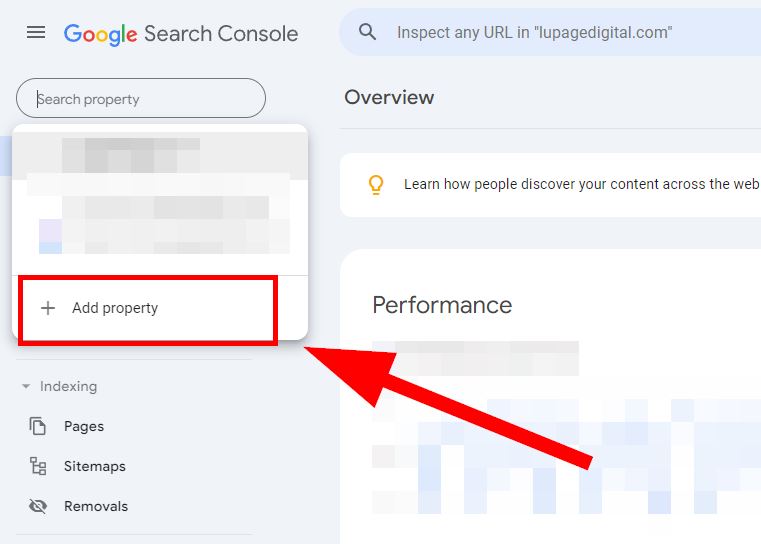
Task: Click the Indexing section label
Action: coord(68,386)
